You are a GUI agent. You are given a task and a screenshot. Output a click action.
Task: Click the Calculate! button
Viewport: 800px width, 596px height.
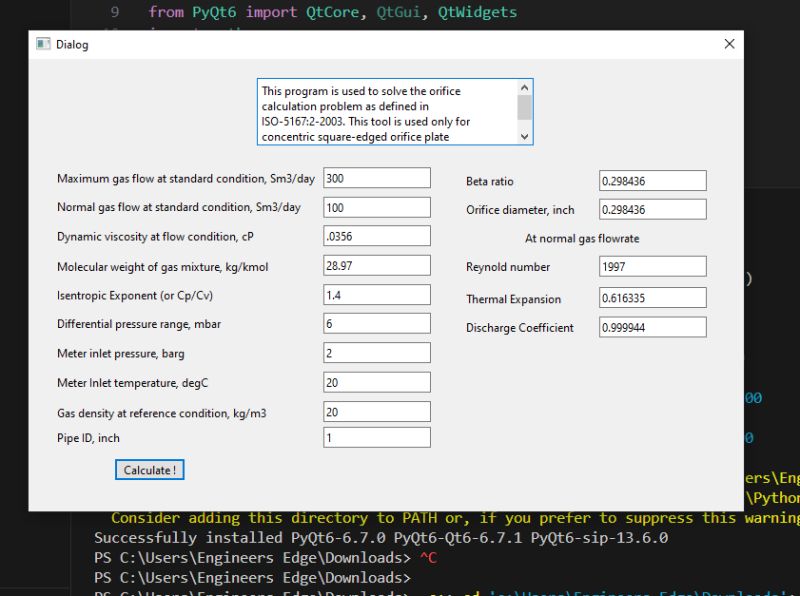pos(149,469)
